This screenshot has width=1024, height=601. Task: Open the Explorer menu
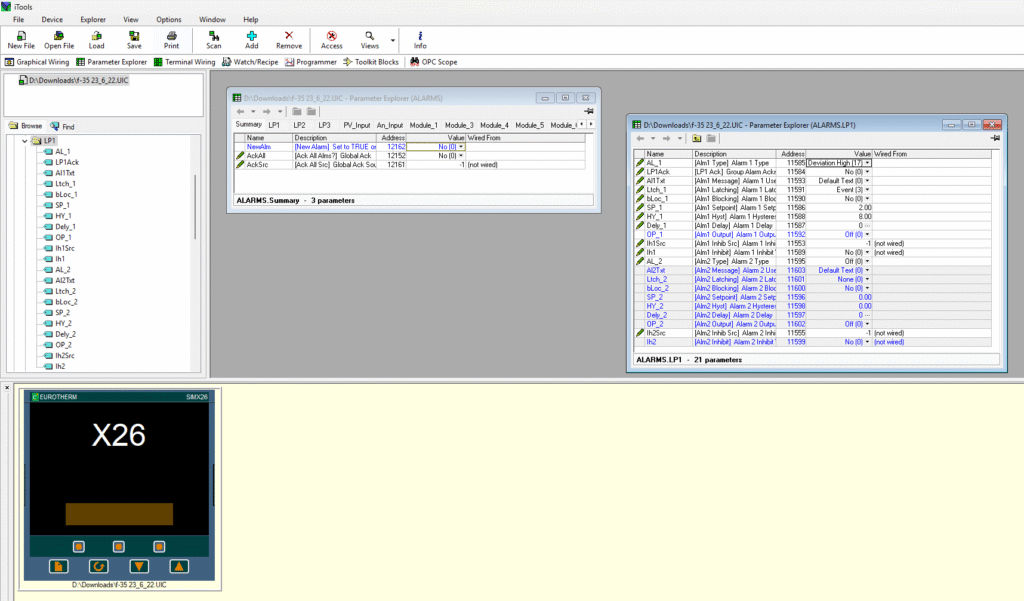coord(93,19)
